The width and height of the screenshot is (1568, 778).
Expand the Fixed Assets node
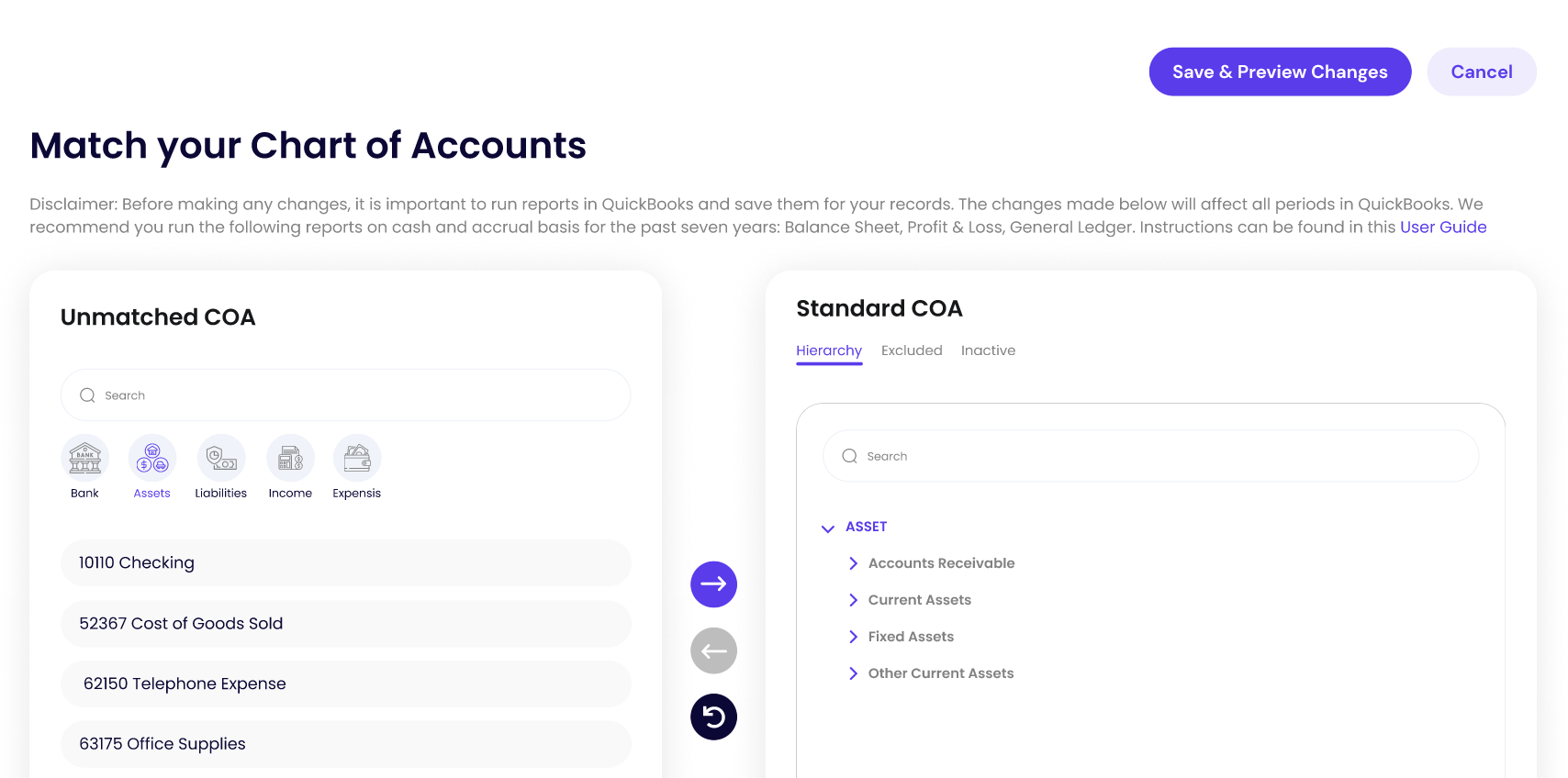pyautogui.click(x=853, y=637)
